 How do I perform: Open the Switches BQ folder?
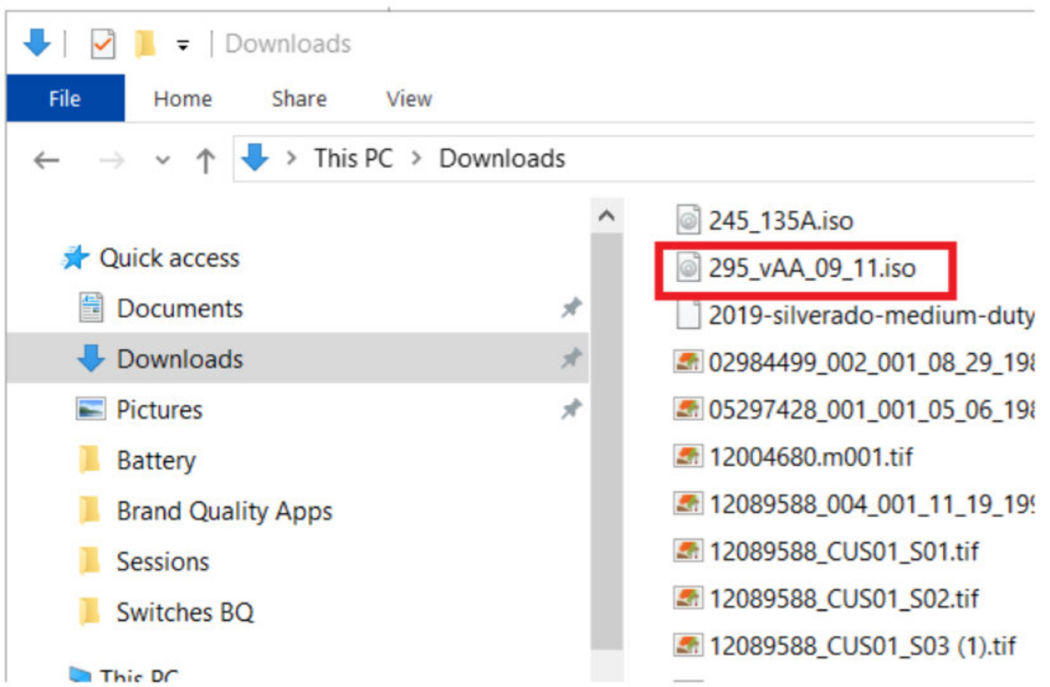click(185, 612)
